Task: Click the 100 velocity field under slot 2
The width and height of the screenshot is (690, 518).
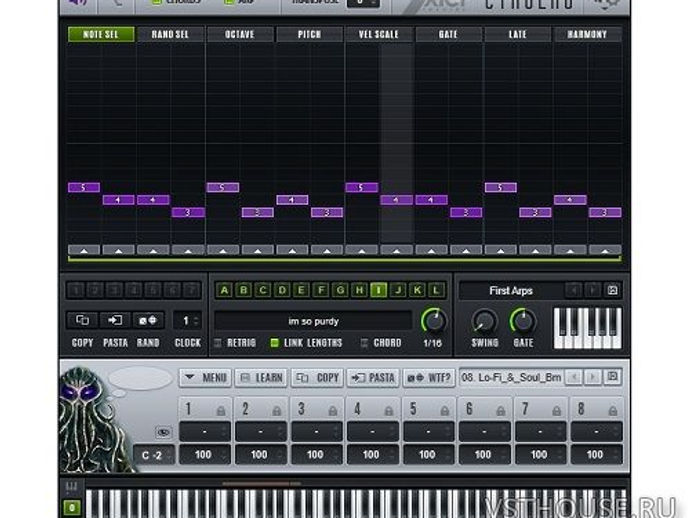Action: [261, 455]
